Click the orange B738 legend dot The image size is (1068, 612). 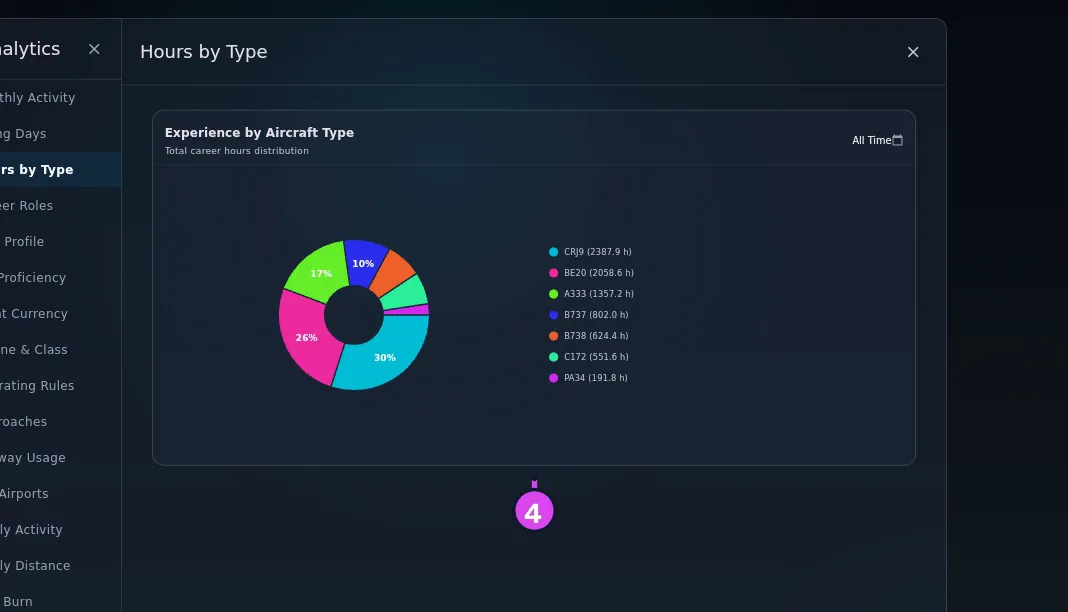[x=554, y=336]
